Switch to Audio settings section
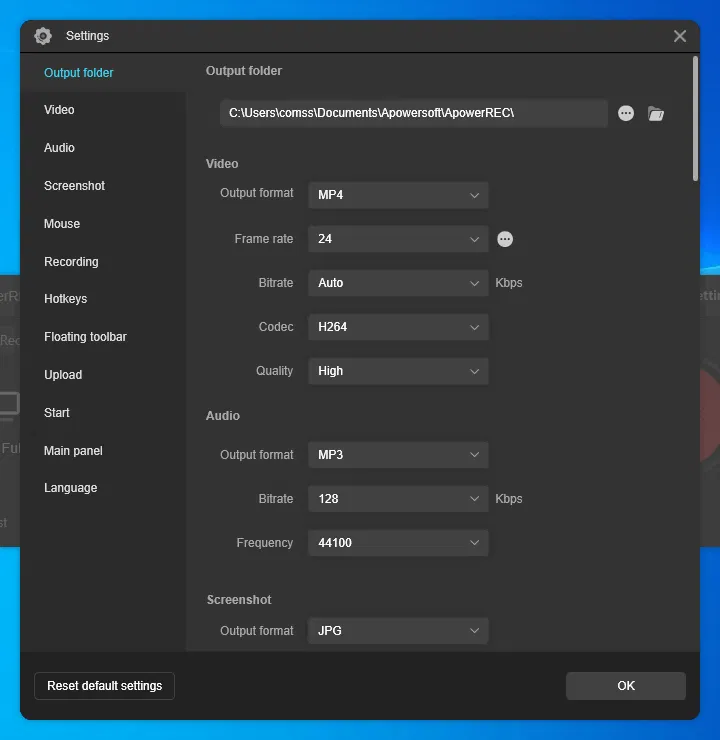Viewport: 720px width, 740px height. point(59,148)
